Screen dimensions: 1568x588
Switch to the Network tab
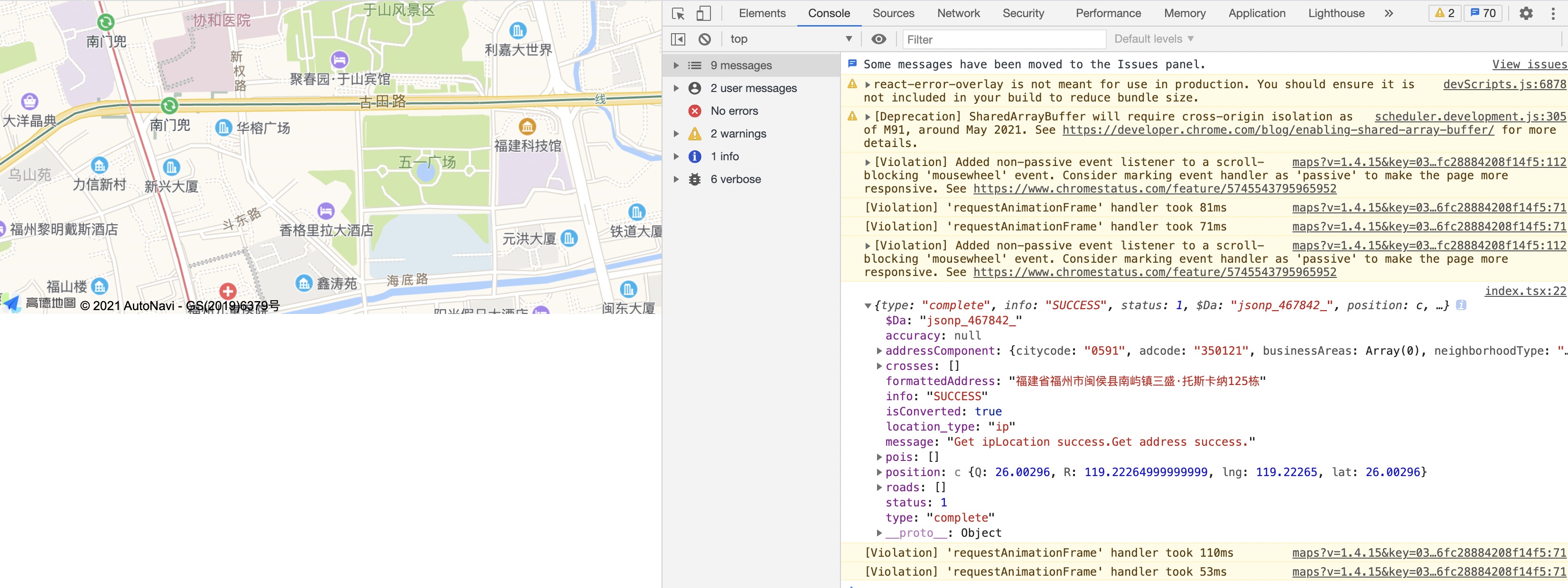958,13
